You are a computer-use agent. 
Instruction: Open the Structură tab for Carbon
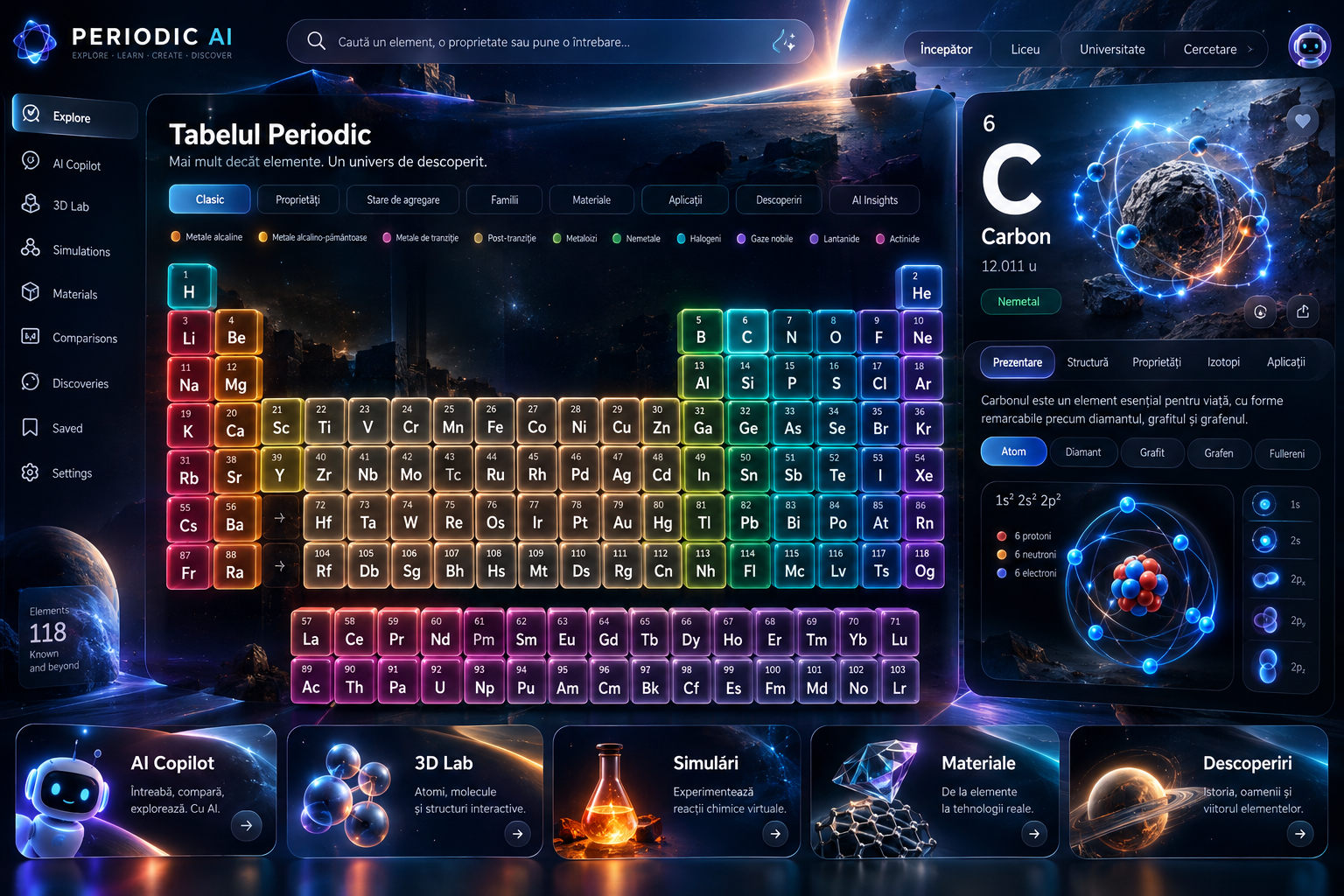click(1088, 362)
